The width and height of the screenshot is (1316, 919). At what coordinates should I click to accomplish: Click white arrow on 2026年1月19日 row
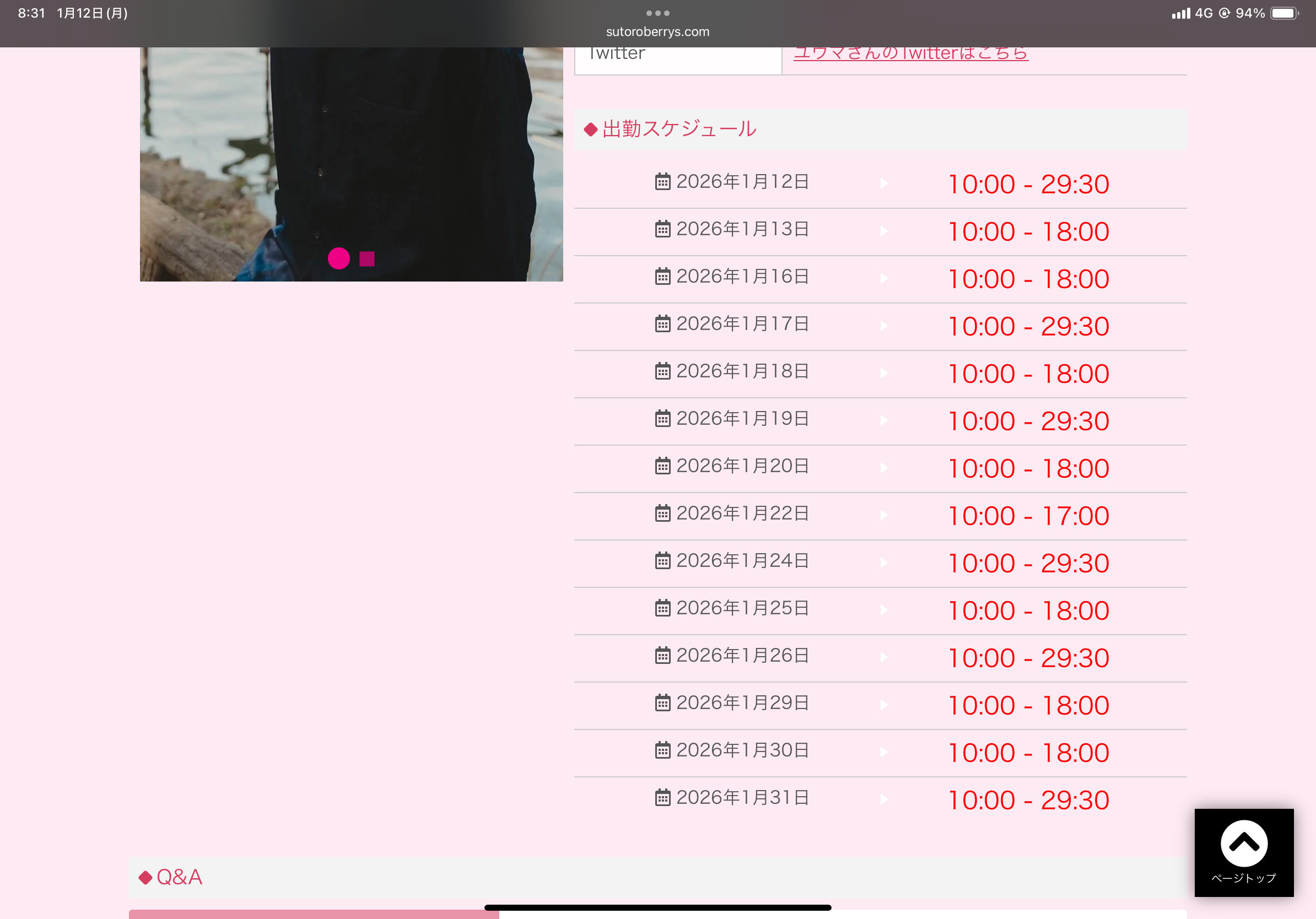(x=884, y=420)
